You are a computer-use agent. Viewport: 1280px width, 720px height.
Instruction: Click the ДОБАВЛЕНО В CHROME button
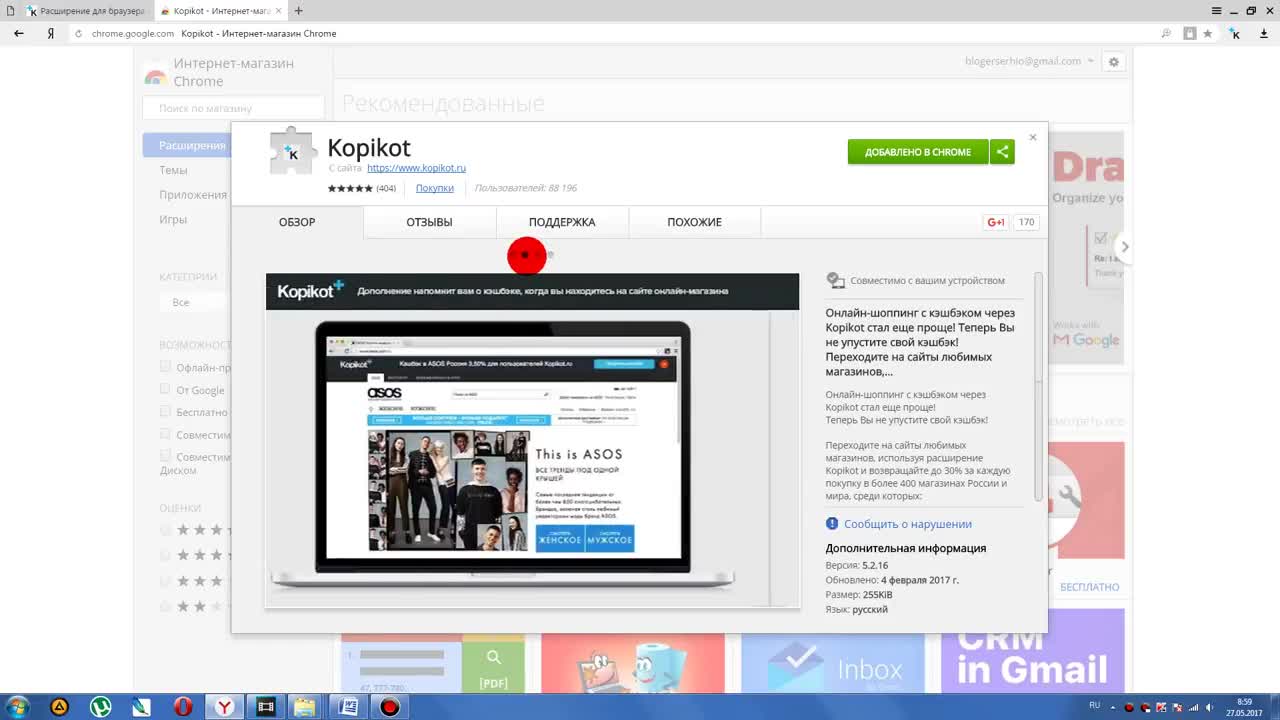tap(918, 152)
